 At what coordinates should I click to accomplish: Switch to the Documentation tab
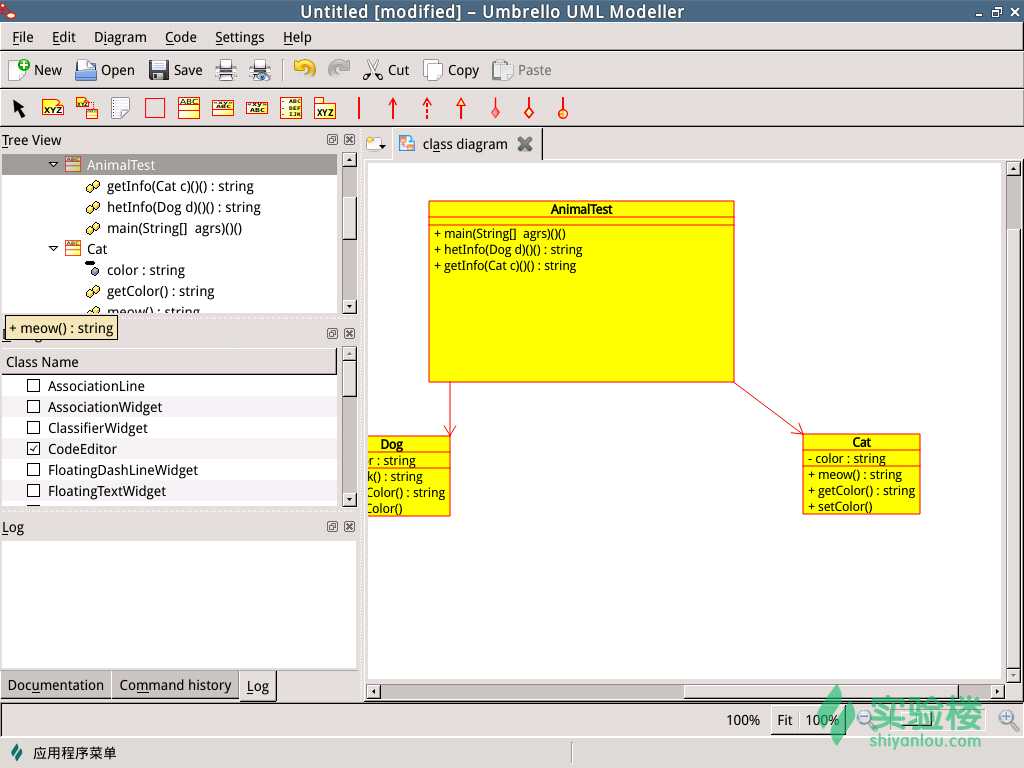point(56,685)
